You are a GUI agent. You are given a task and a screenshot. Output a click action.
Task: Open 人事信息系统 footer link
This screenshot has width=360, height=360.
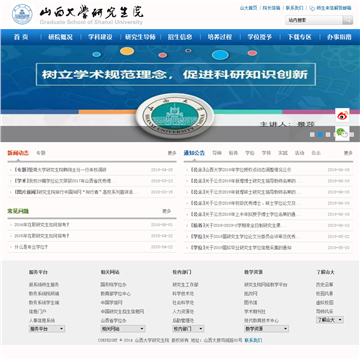(x=42, y=321)
